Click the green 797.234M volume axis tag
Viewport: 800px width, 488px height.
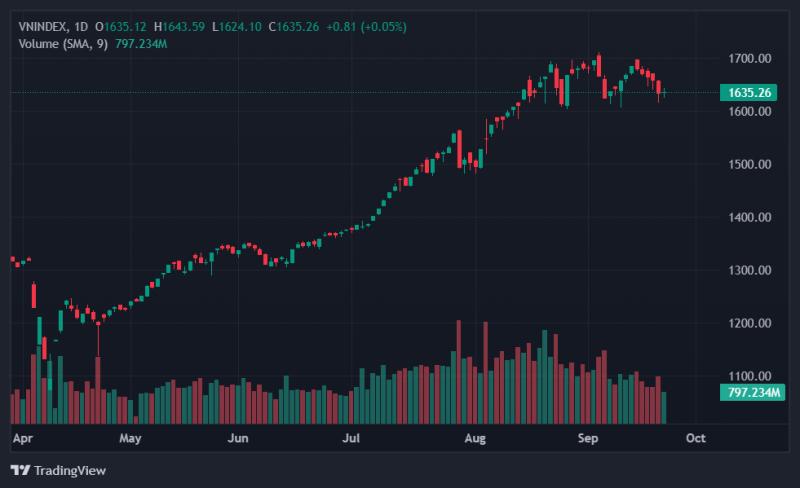(x=753, y=393)
